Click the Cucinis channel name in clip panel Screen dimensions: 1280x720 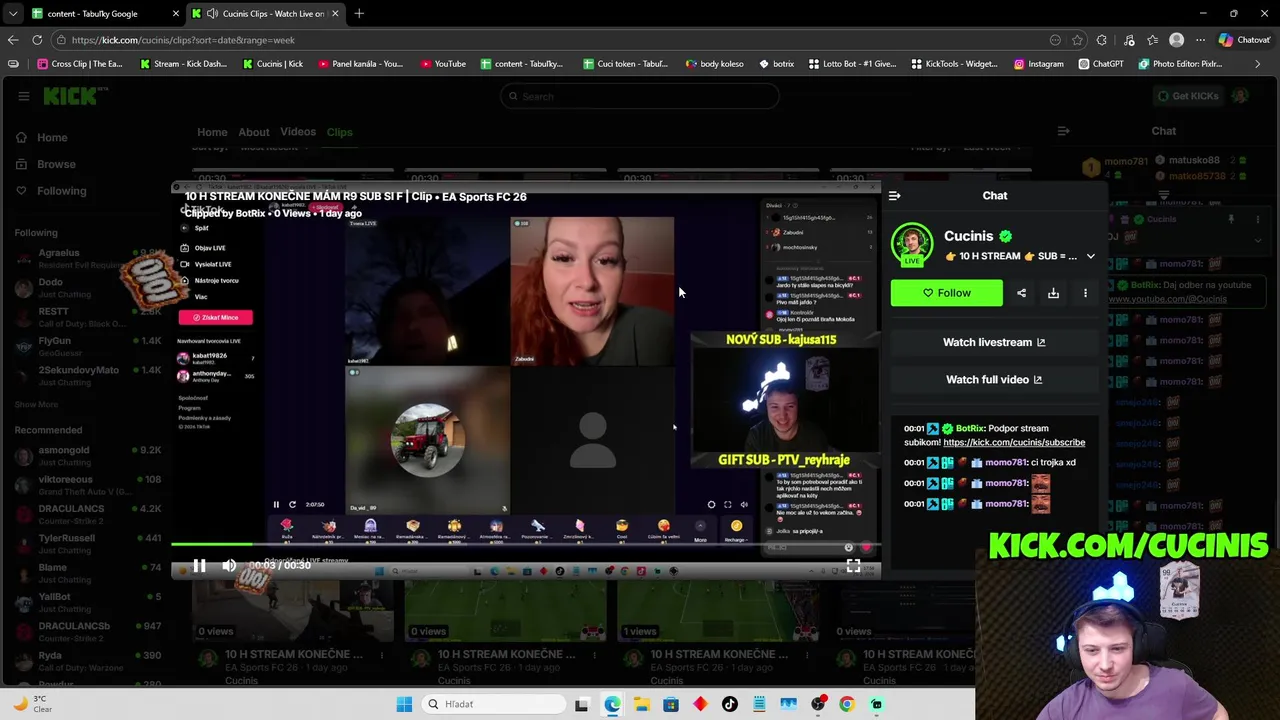coord(968,236)
